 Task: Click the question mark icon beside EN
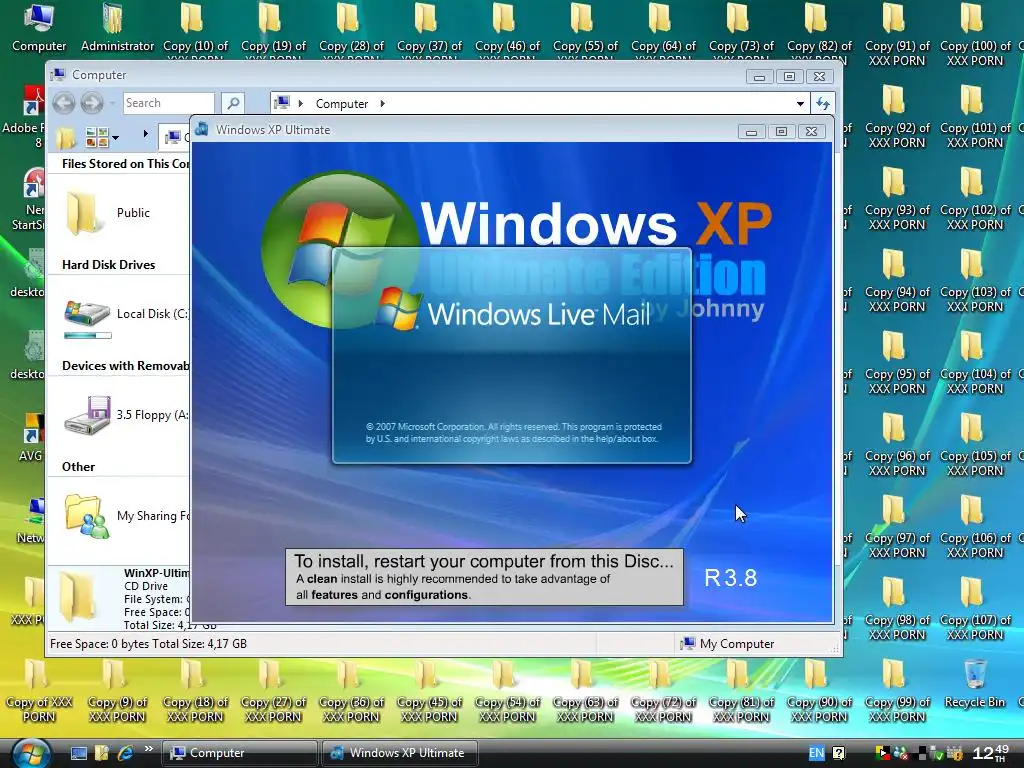(x=839, y=753)
